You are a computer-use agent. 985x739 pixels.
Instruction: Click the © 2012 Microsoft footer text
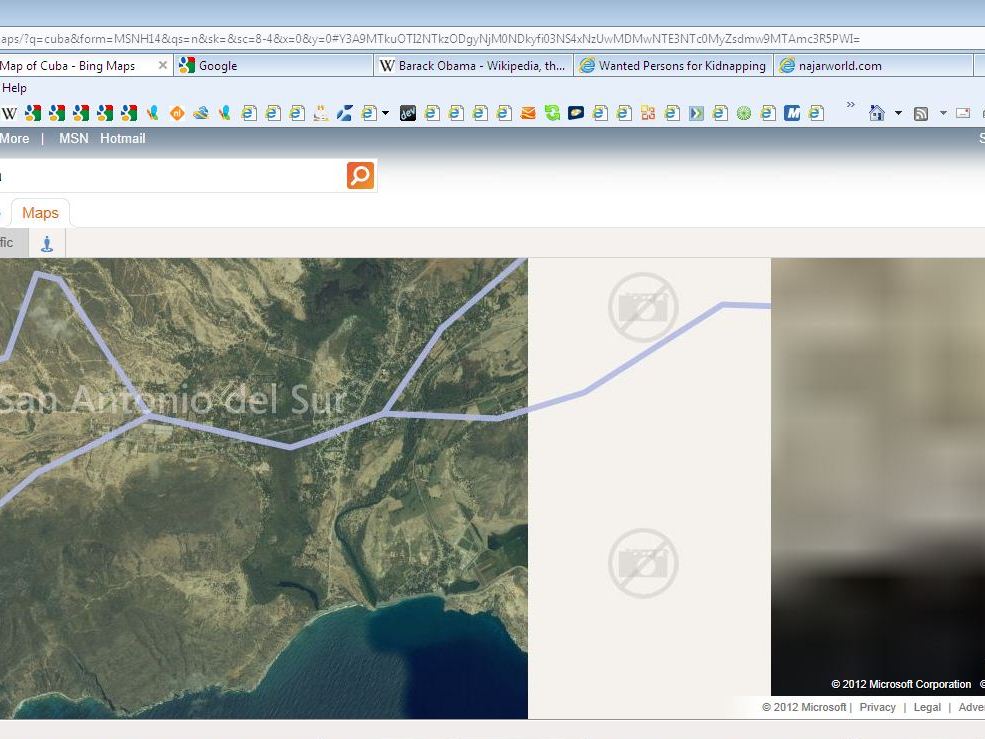pos(804,707)
